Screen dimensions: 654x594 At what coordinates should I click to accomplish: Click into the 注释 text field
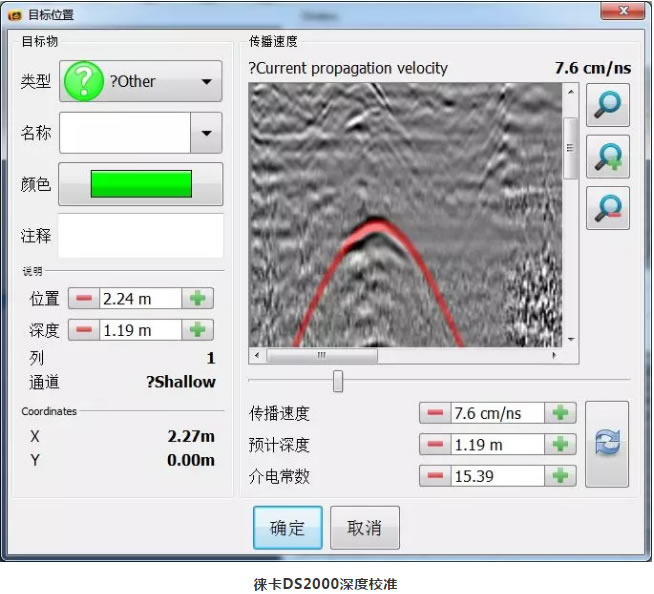pos(140,236)
